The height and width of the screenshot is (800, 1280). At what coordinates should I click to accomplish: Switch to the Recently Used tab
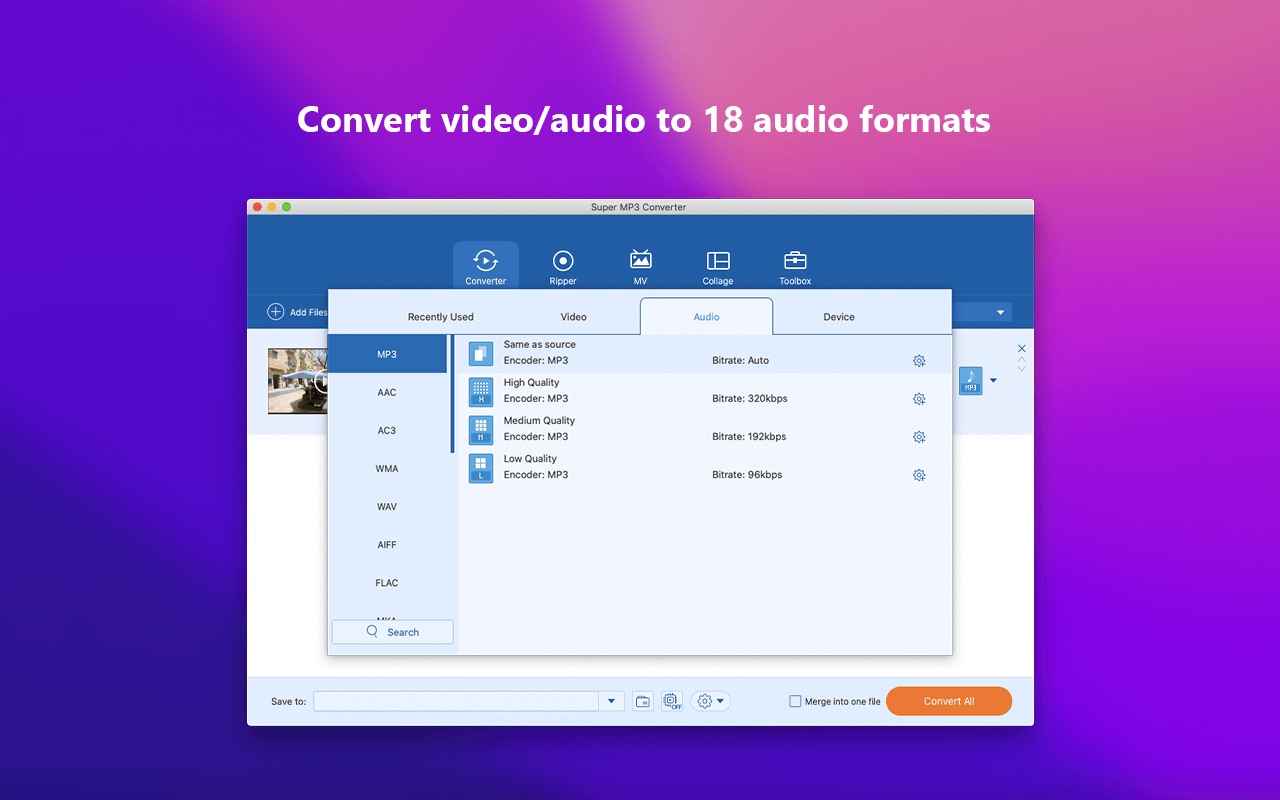pyautogui.click(x=441, y=317)
